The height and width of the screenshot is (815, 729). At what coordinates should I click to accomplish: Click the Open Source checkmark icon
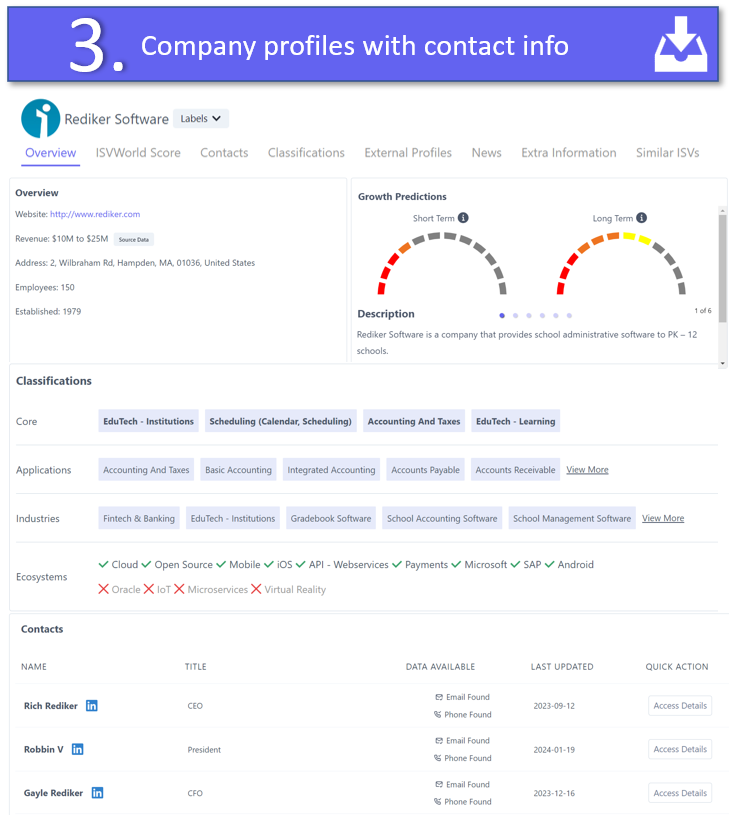pyautogui.click(x=146, y=564)
